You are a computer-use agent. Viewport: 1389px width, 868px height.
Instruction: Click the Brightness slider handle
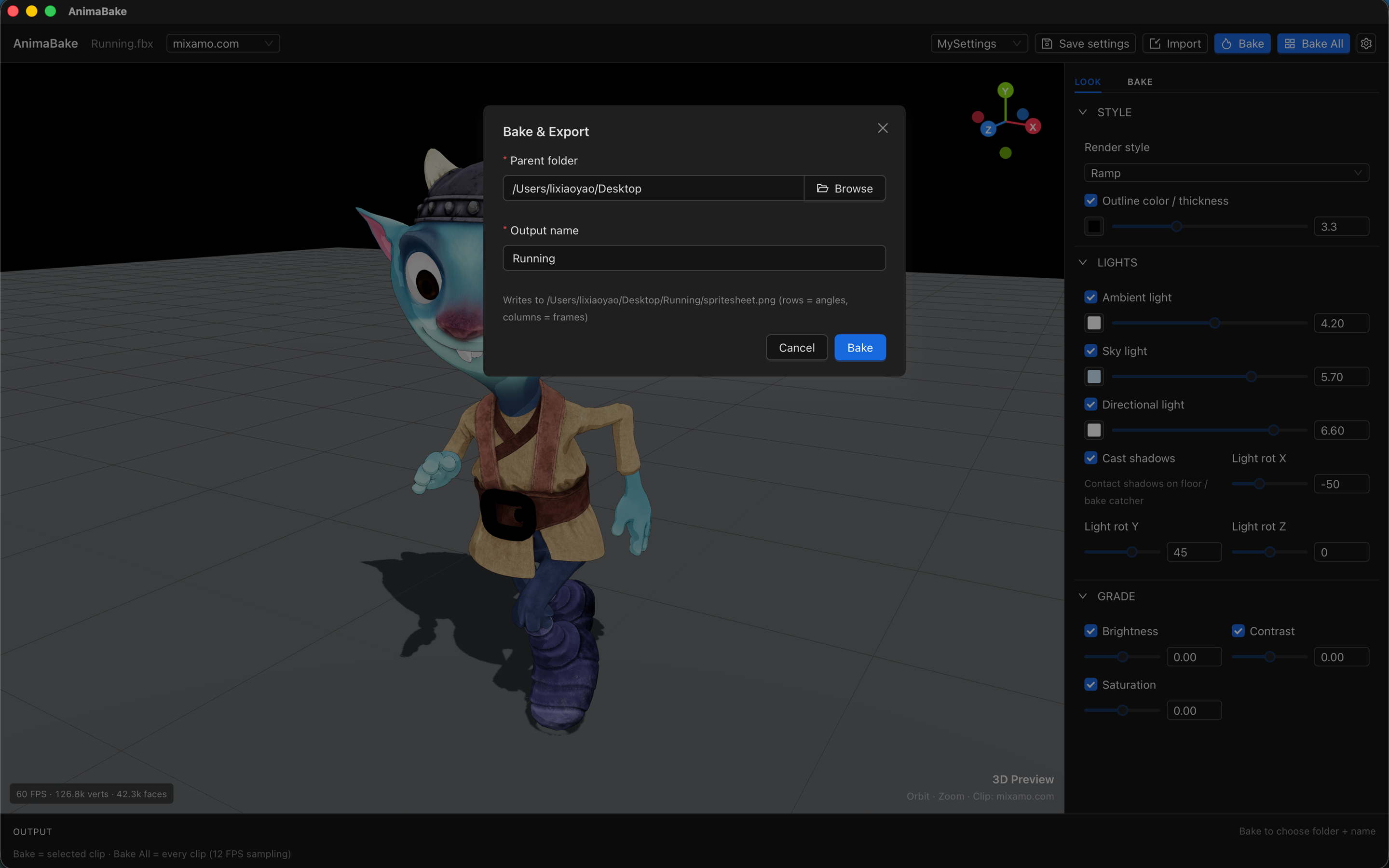coord(1123,657)
